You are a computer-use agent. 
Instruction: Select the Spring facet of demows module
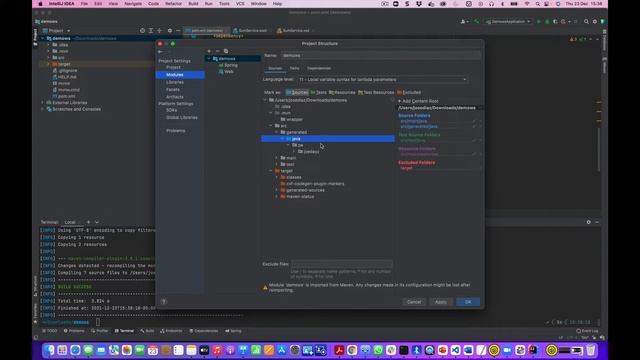tap(231, 65)
